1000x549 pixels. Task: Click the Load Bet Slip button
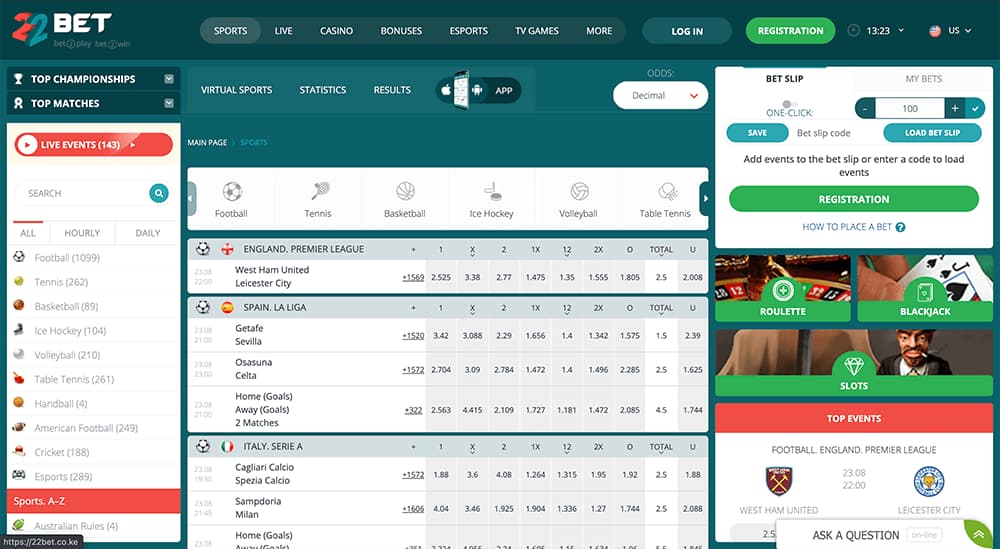pos(932,133)
